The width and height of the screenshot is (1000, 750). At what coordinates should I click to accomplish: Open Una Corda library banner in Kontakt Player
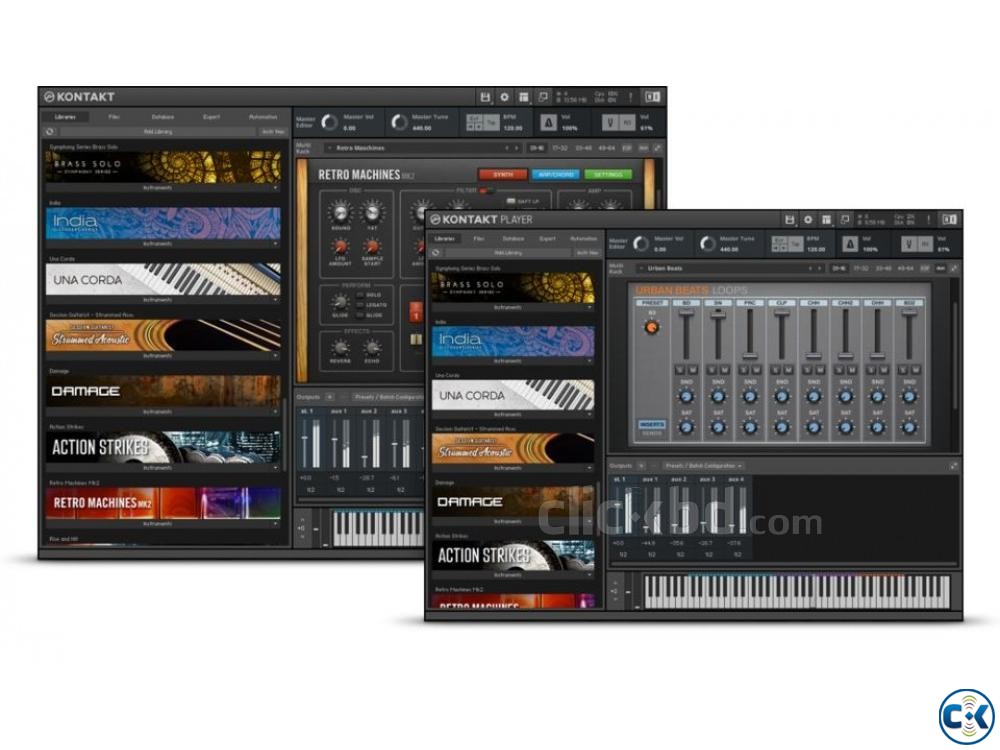point(513,395)
